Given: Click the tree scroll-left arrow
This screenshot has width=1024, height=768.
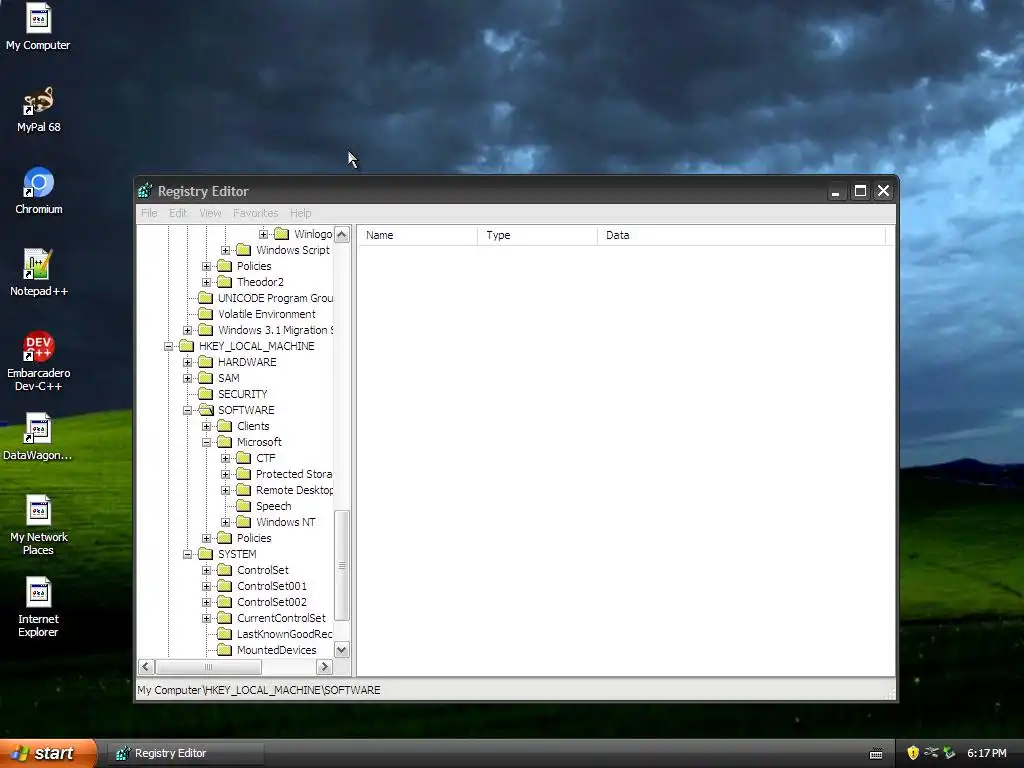Looking at the screenshot, I should tap(146, 667).
